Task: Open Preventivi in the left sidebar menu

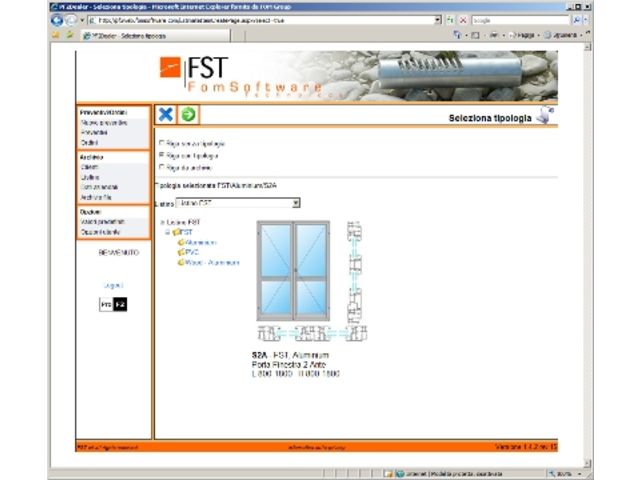Action: (x=94, y=133)
